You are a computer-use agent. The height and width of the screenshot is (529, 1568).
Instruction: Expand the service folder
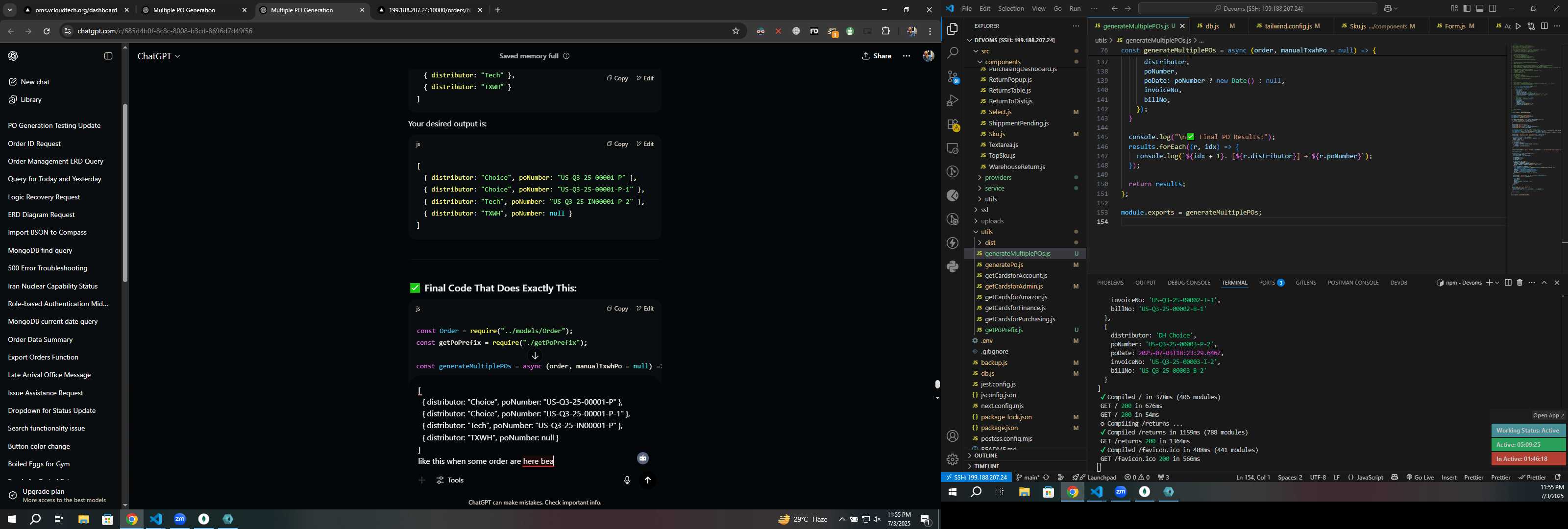[x=980, y=189]
